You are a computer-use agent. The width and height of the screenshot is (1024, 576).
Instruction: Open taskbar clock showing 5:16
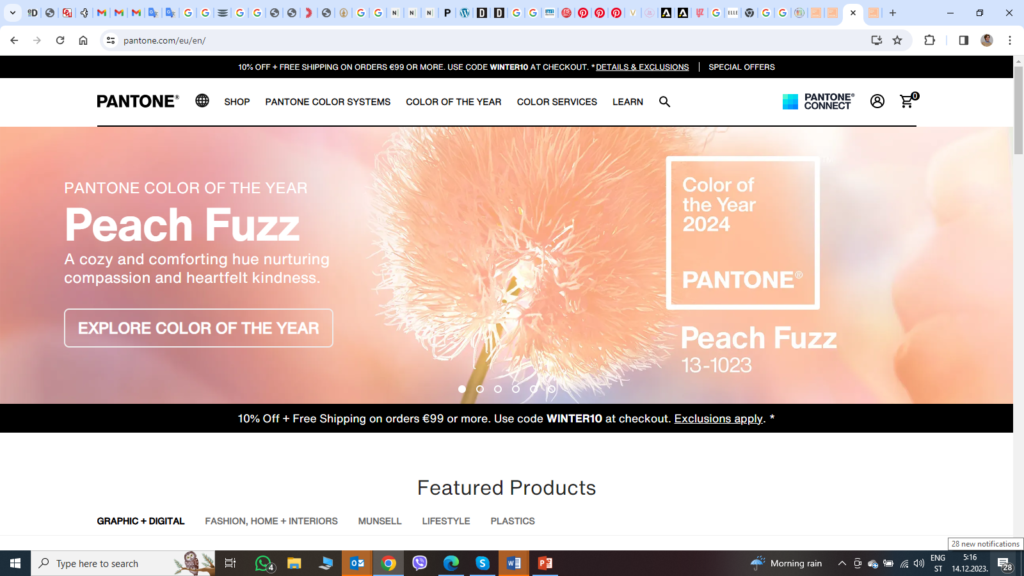click(970, 563)
